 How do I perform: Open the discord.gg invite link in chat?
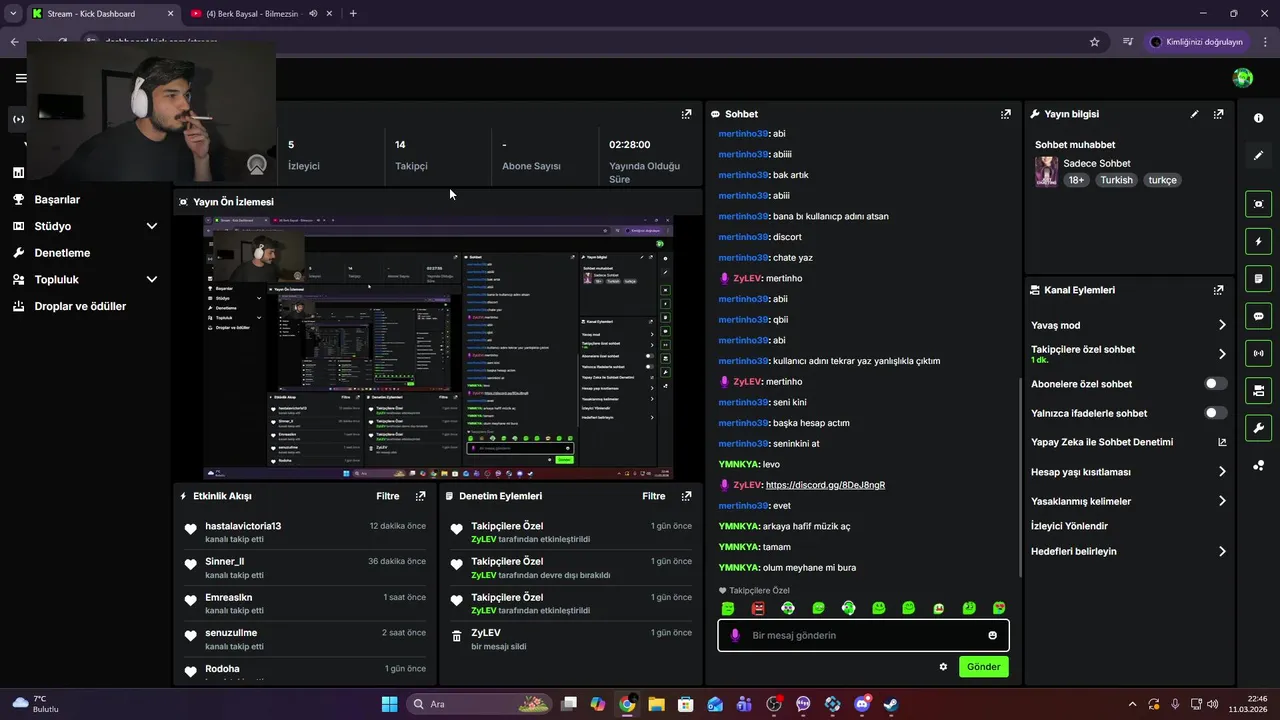click(x=825, y=485)
